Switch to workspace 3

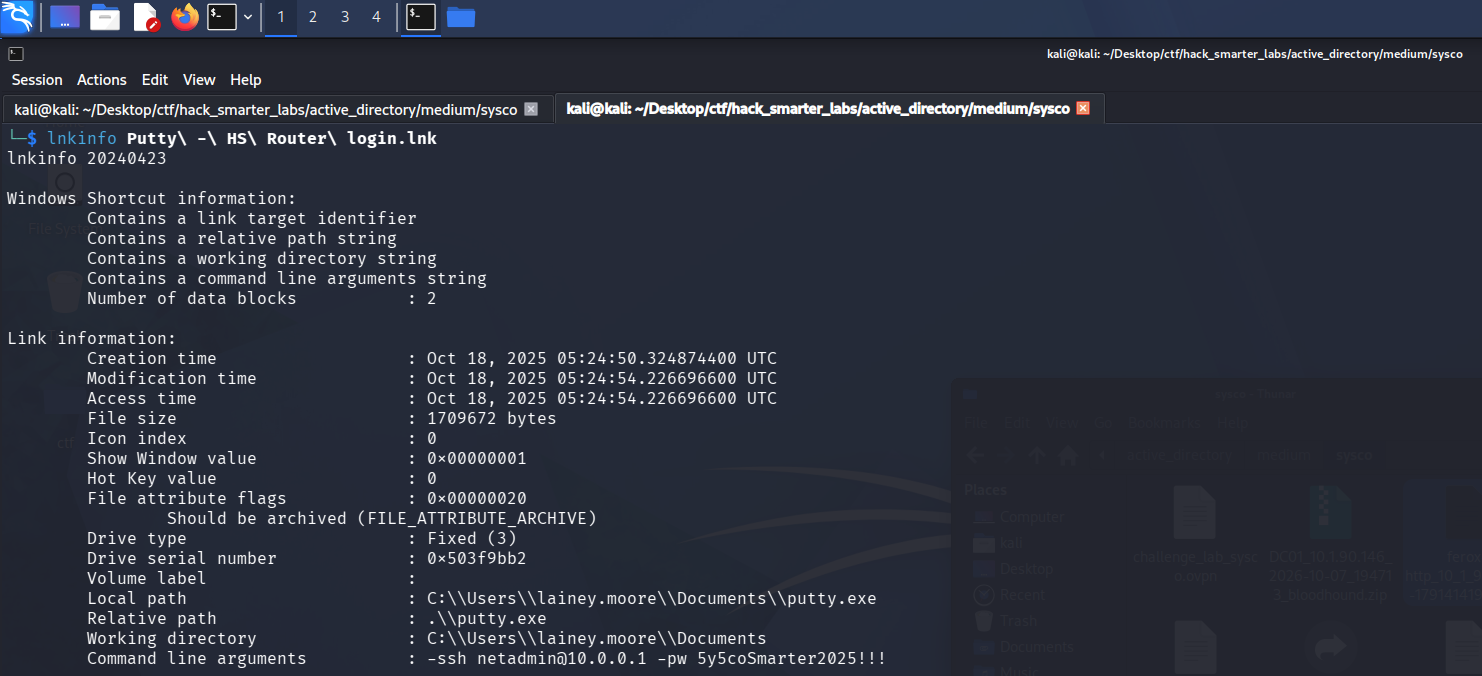[345, 17]
